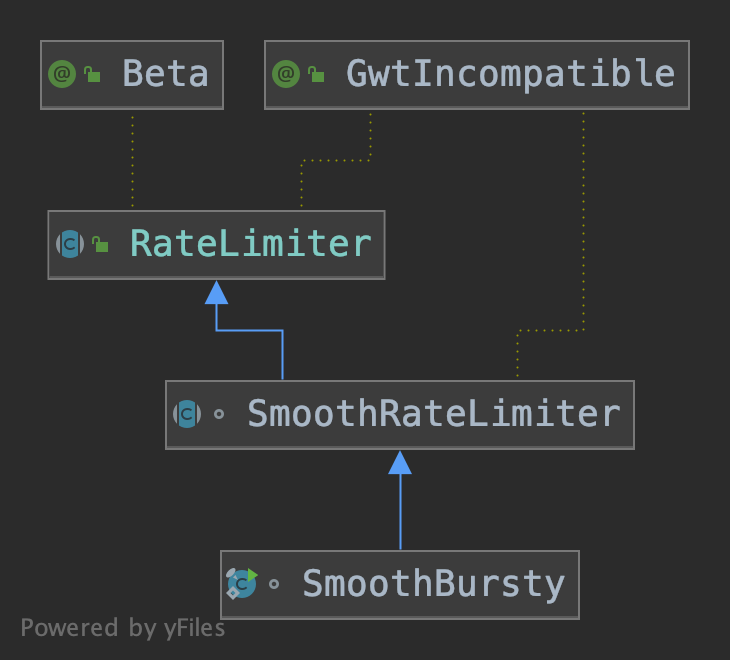The height and width of the screenshot is (660, 730).
Task: Click the annotation icon on the Beta node
Action: [62, 74]
